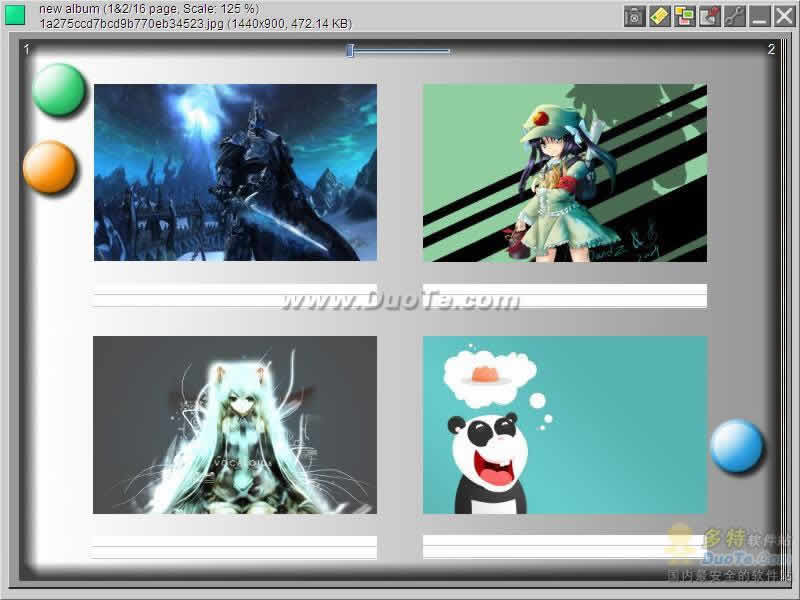The height and width of the screenshot is (600, 800).
Task: Select the green-hat anime girl photo
Action: coord(565,173)
